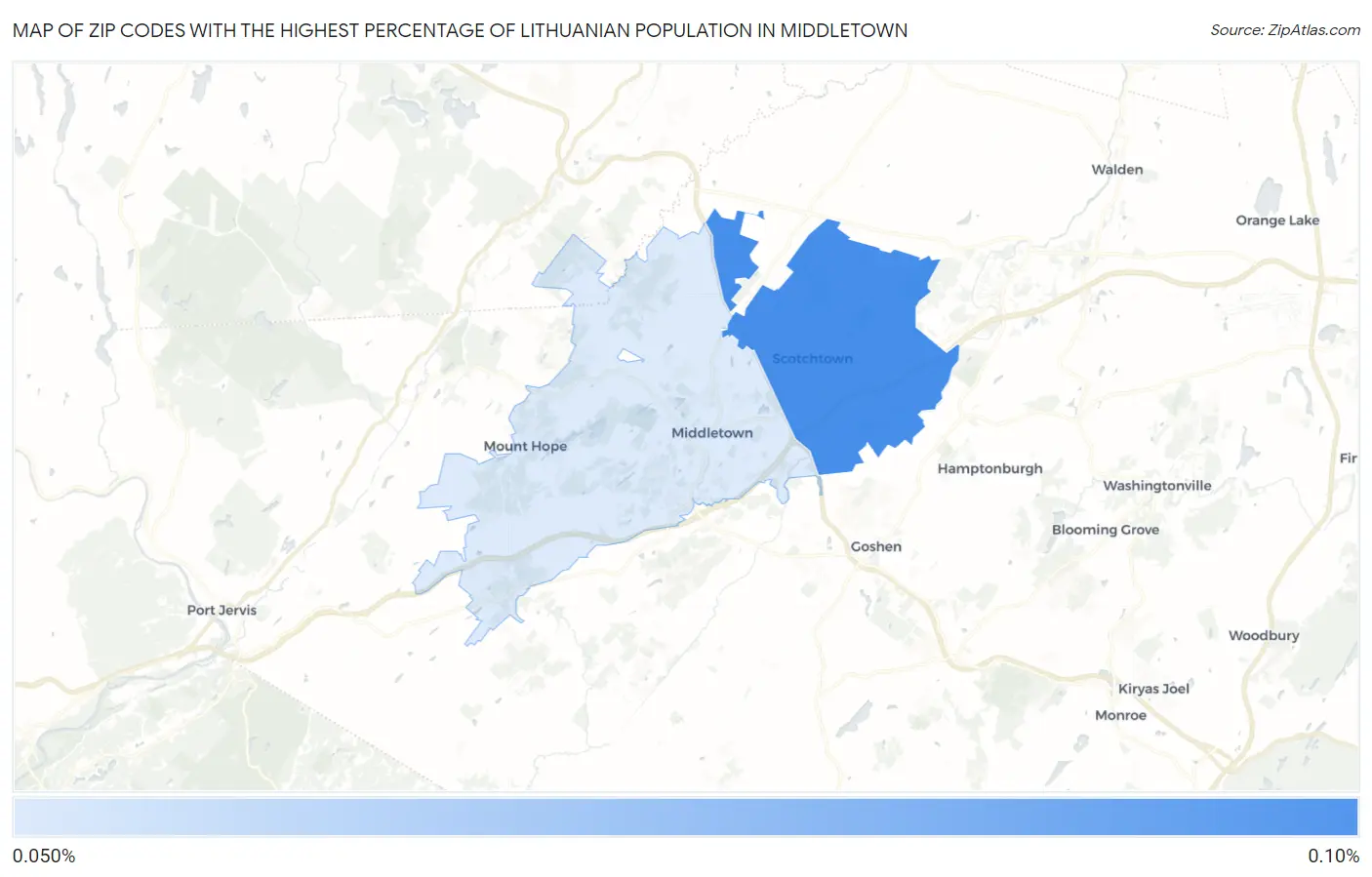
Task: Click the Woodbury label
Action: pyautogui.click(x=1264, y=635)
